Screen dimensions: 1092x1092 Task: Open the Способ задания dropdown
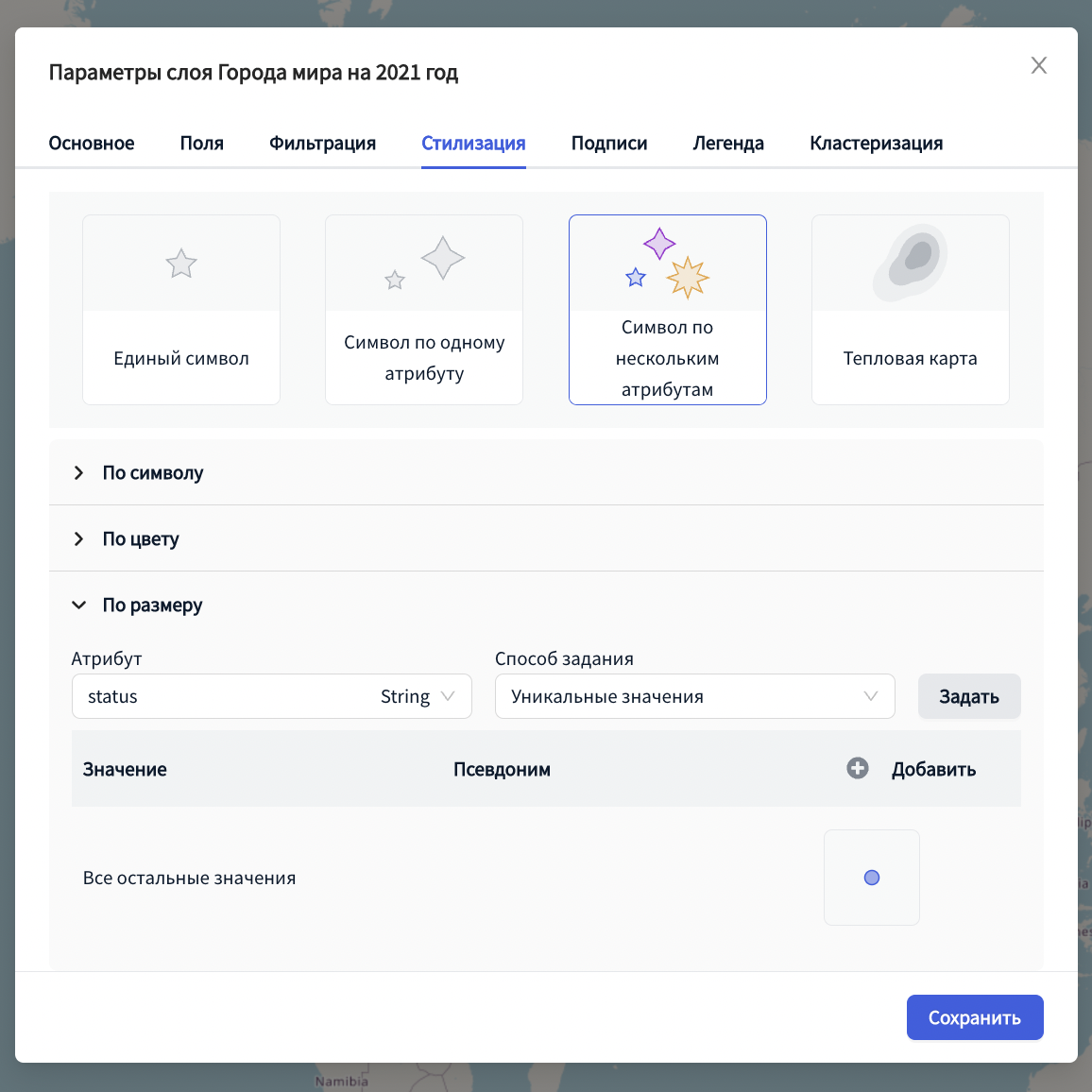pos(694,696)
